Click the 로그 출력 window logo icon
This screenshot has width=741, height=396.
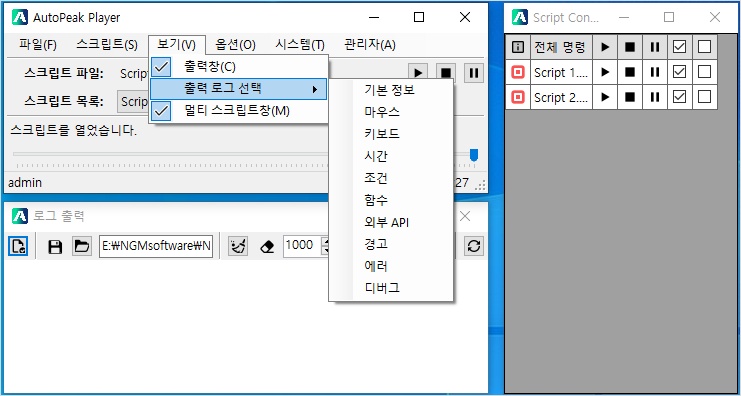tap(20, 216)
